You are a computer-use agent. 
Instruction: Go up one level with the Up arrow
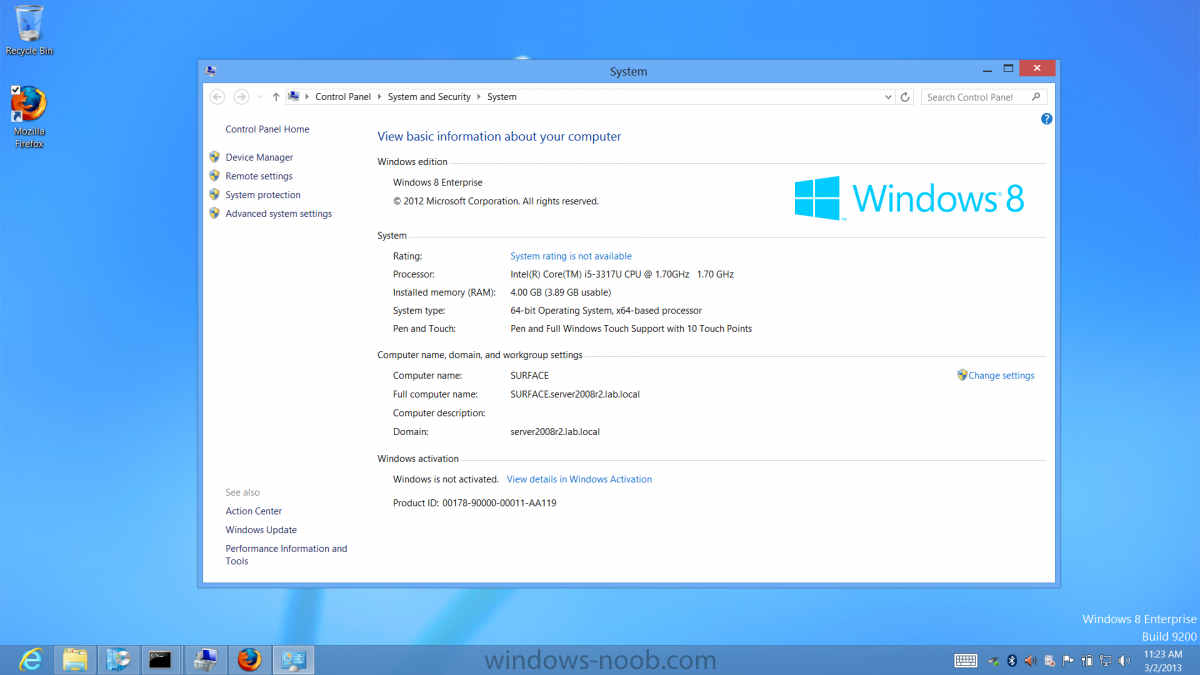click(276, 97)
